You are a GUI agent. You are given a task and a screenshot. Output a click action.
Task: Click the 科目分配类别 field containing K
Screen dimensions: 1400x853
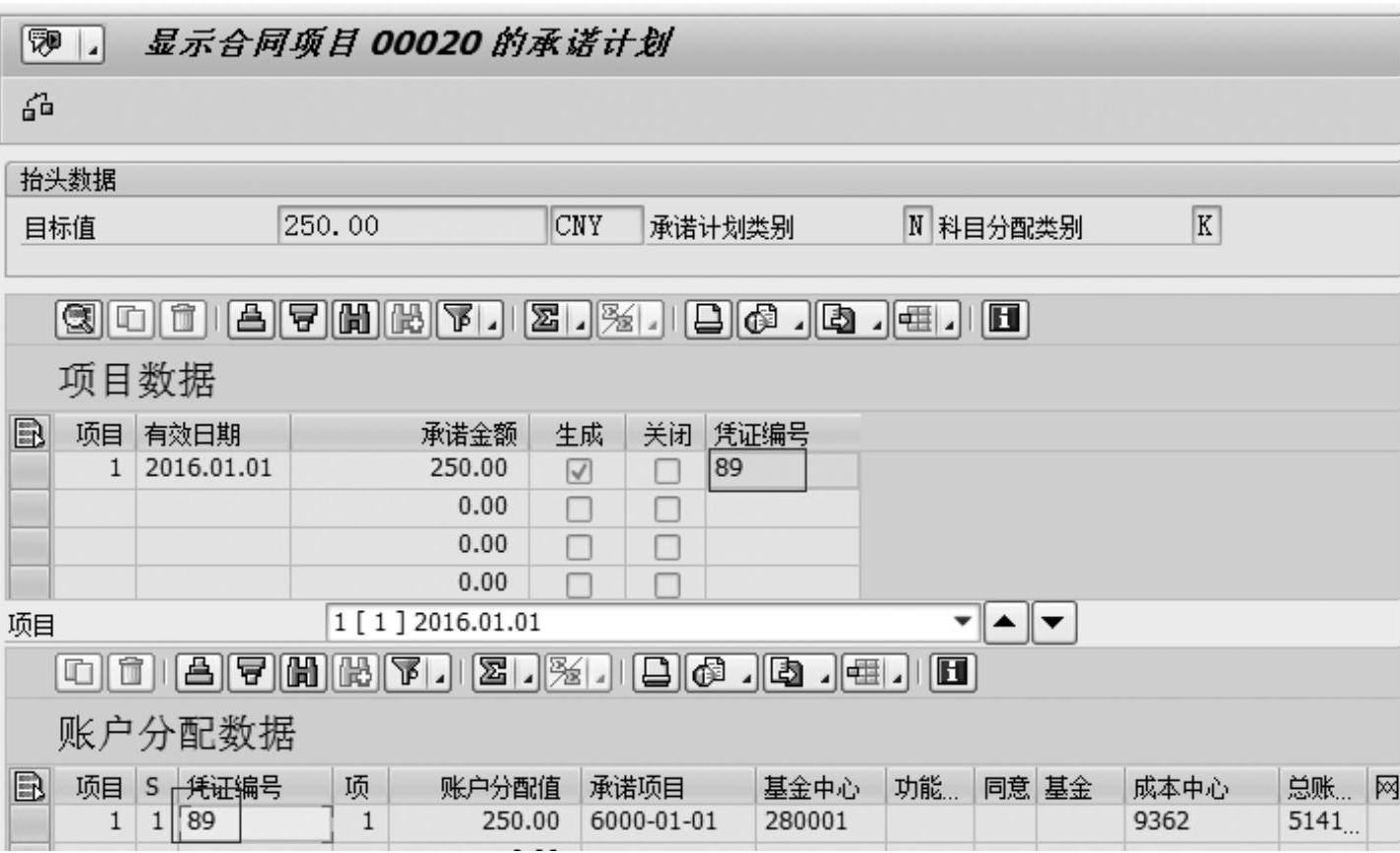[1205, 226]
